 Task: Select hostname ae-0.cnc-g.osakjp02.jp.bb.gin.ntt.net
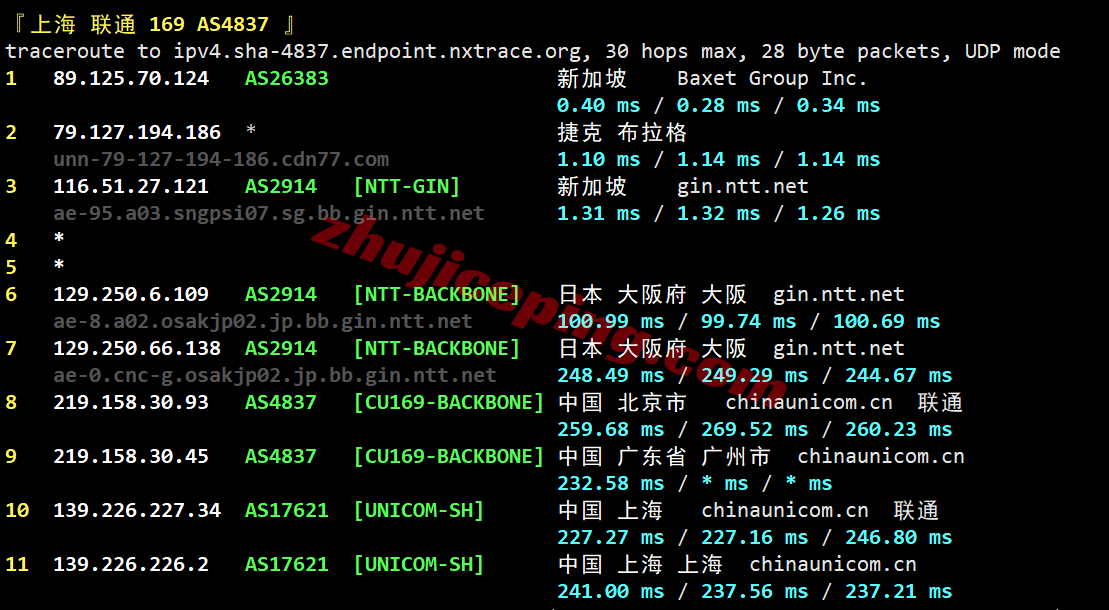tap(275, 375)
